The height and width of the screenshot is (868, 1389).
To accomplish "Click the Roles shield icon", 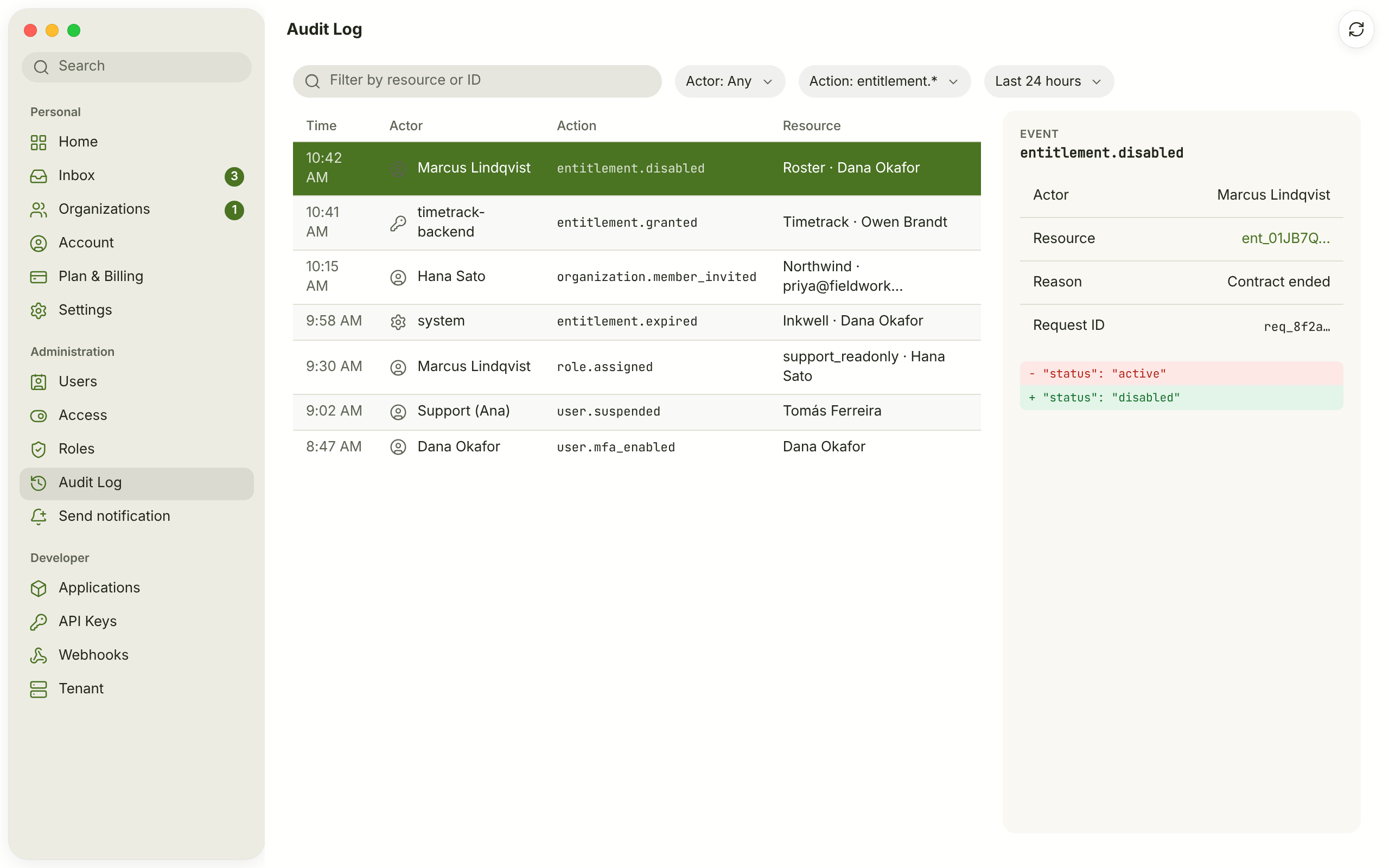I will click(x=39, y=450).
